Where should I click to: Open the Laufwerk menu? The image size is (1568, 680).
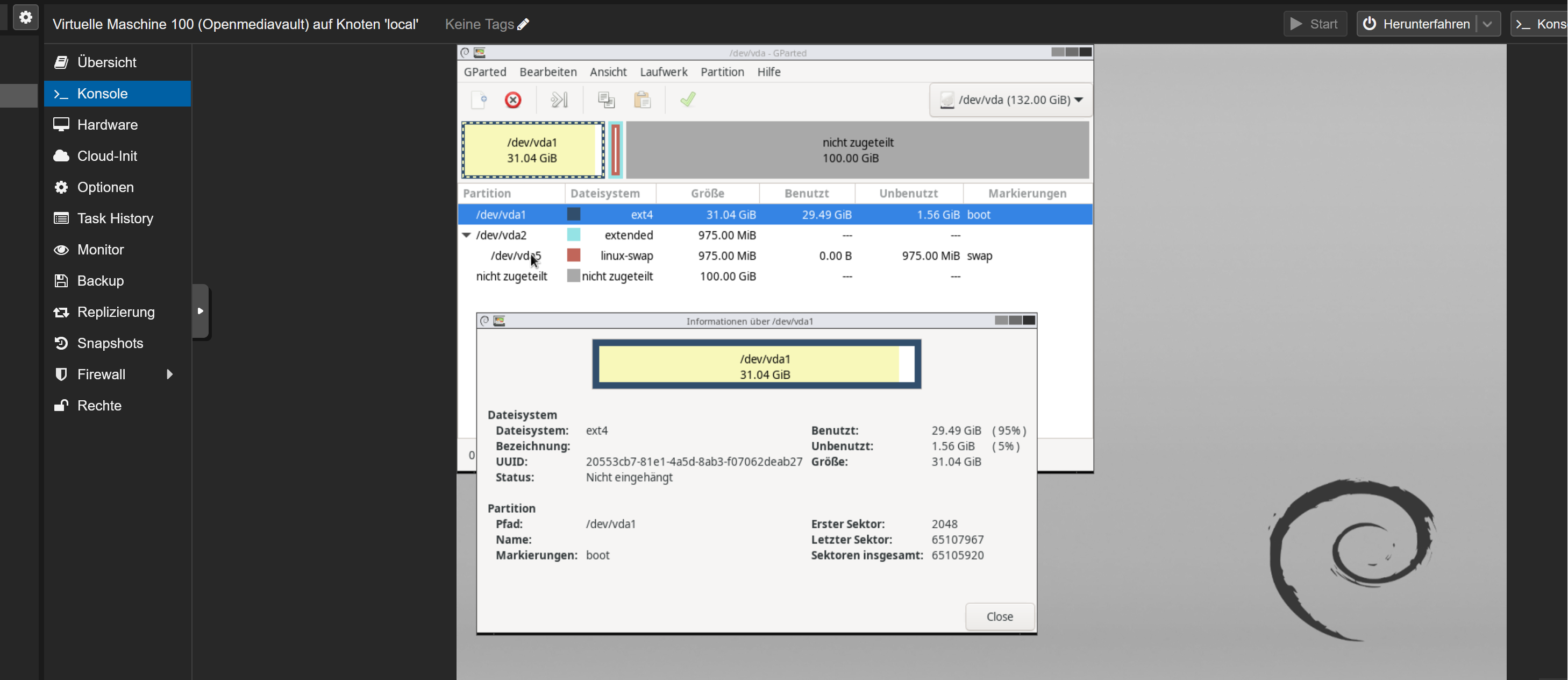coord(664,72)
